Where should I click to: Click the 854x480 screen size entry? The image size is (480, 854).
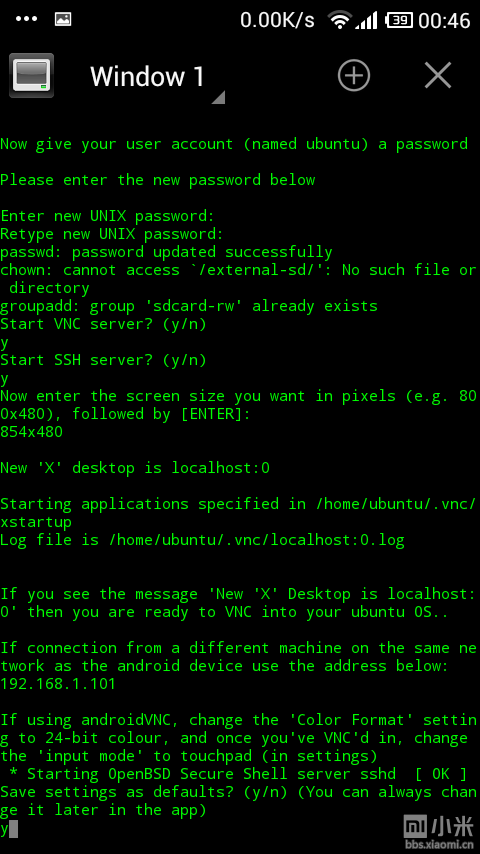click(x=32, y=432)
